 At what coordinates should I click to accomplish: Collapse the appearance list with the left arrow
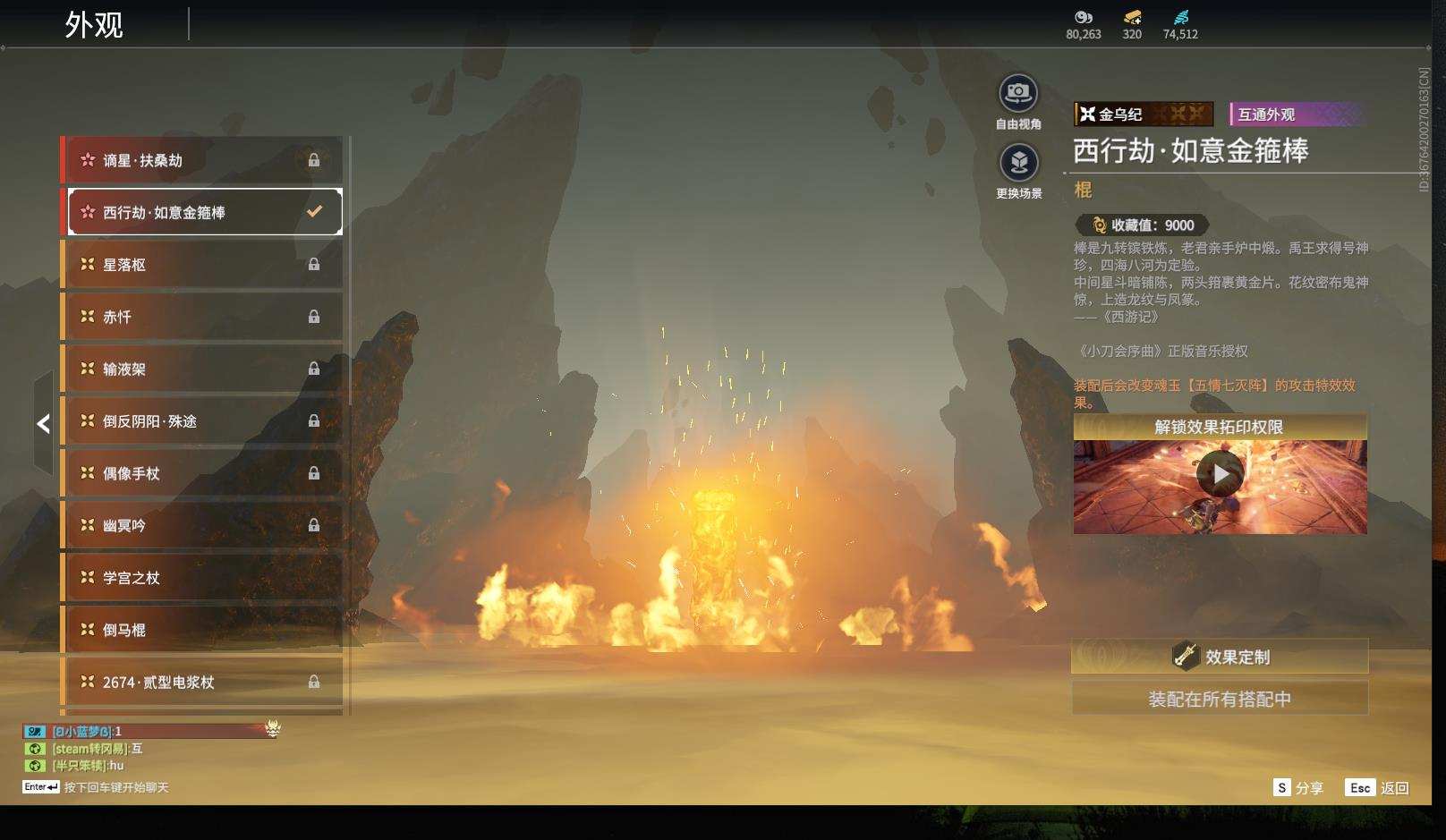click(43, 424)
